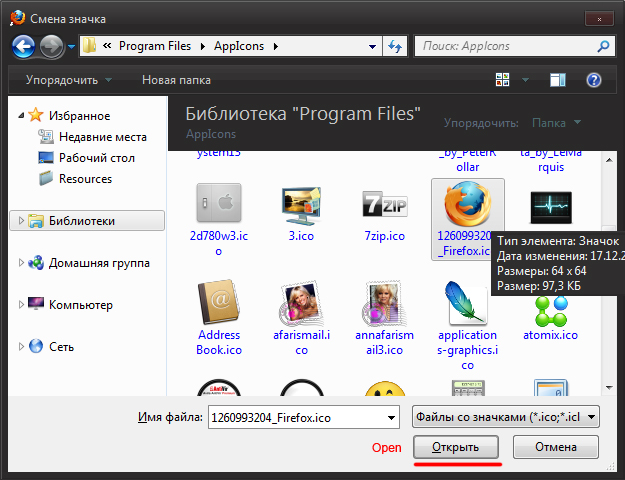Select the applications-graphics.ico feather icon

coord(467,303)
